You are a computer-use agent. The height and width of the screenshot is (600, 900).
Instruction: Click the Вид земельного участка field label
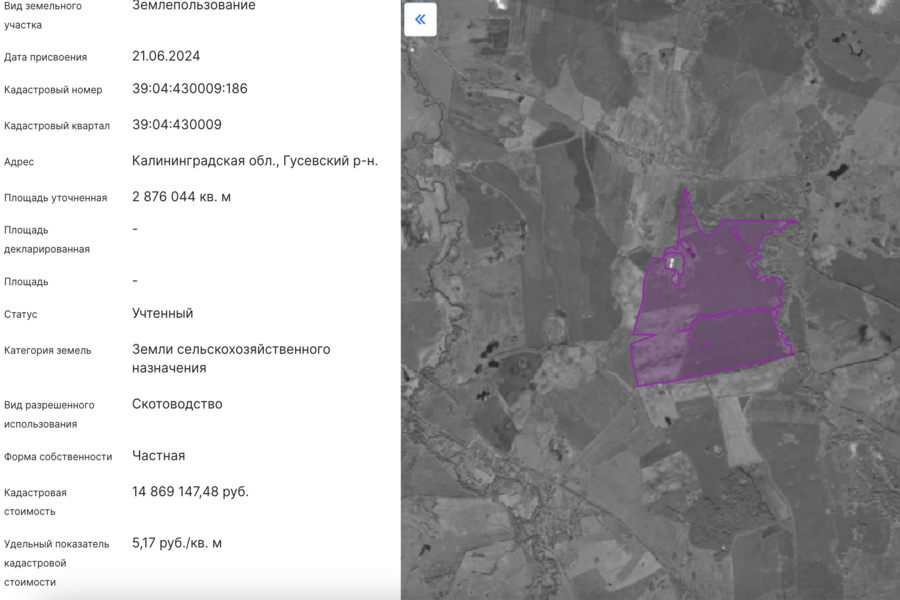[x=46, y=15]
